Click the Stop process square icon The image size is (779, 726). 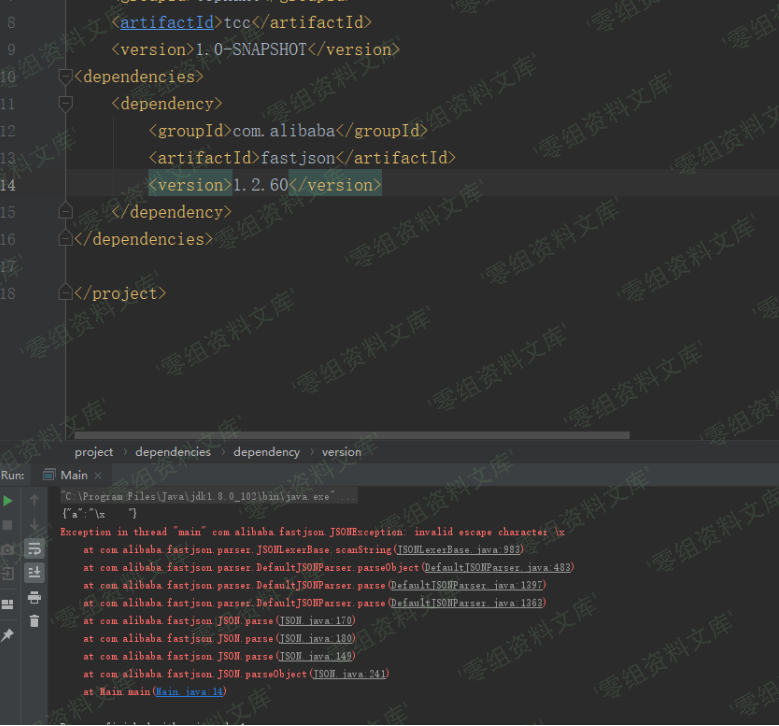(x=8, y=525)
